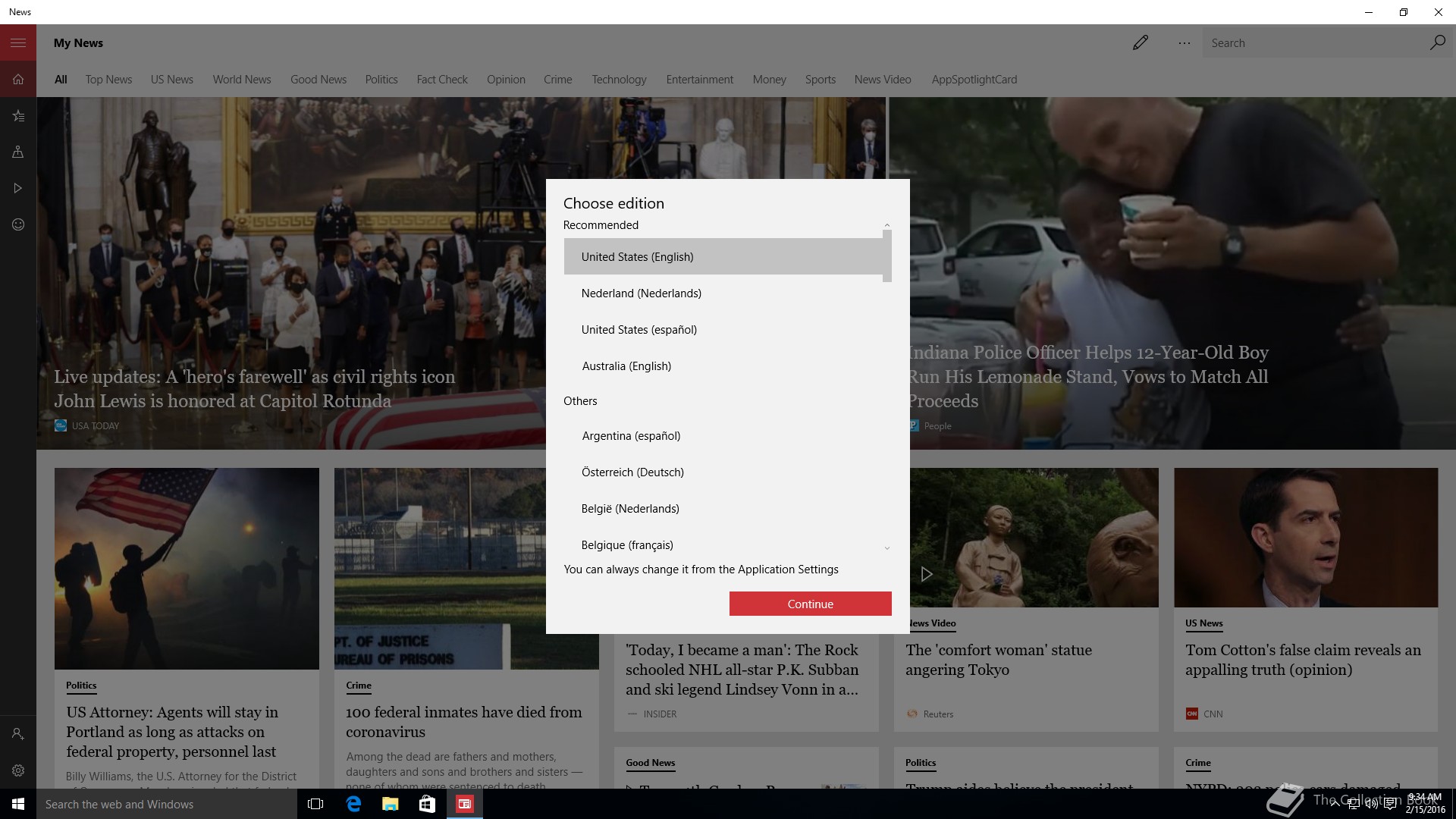Open the account sign-in sidebar icon
This screenshot has width=1456, height=819.
[18, 734]
